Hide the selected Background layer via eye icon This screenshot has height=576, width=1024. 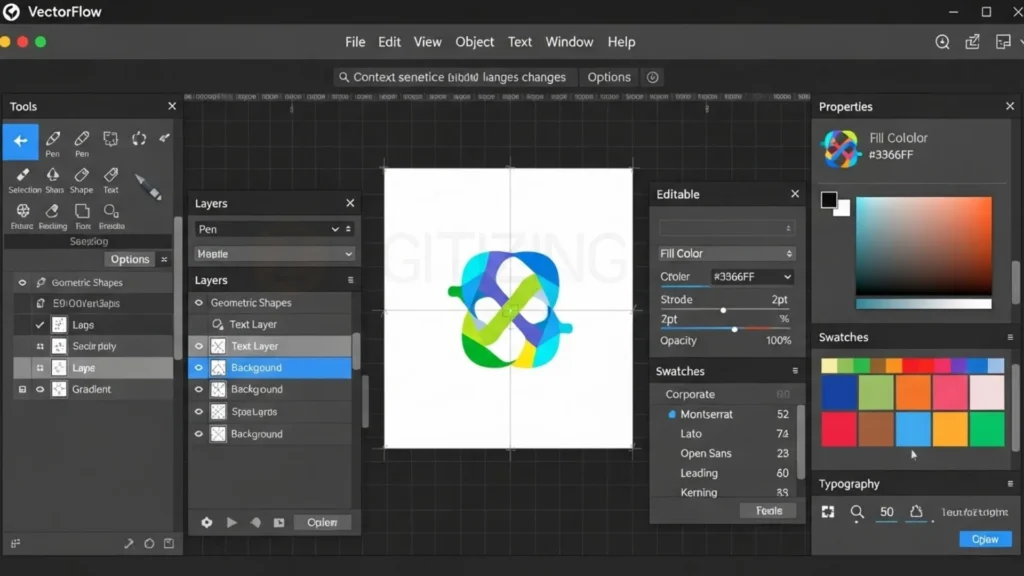coord(199,368)
